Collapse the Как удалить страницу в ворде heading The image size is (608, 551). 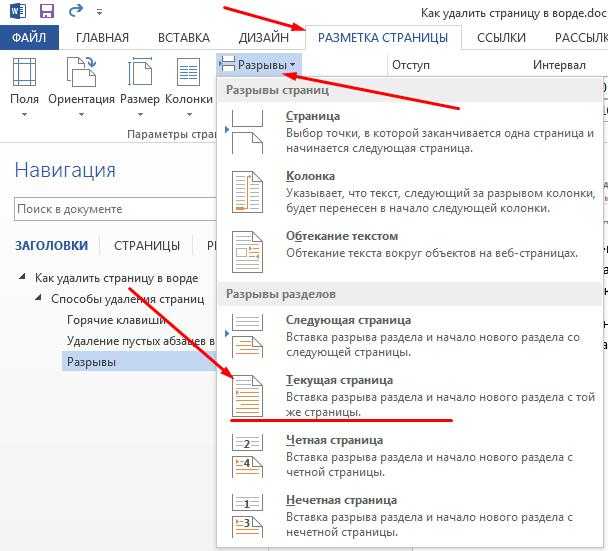pyautogui.click(x=22, y=277)
